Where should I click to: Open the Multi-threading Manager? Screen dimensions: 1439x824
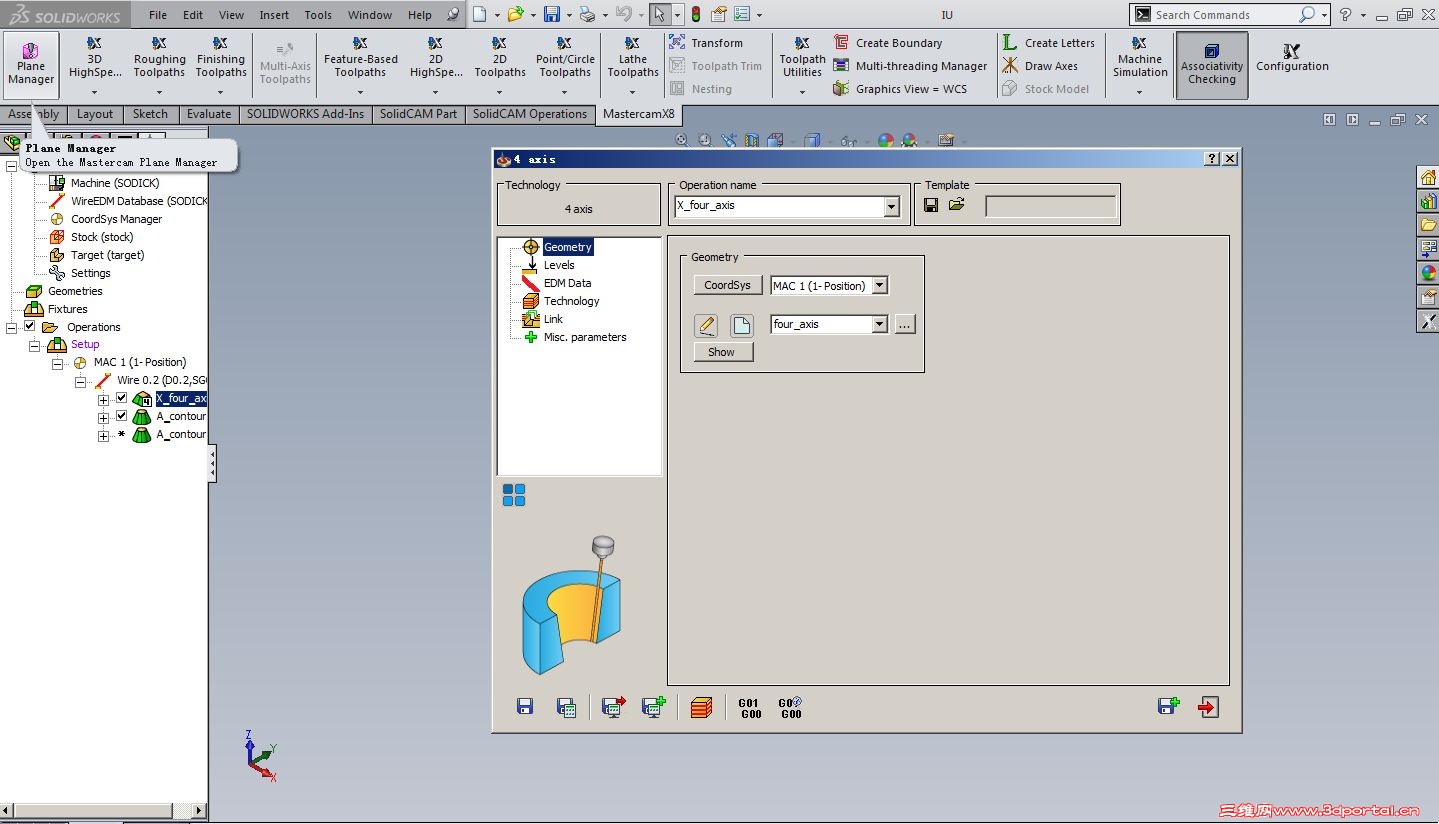pyautogui.click(x=910, y=66)
